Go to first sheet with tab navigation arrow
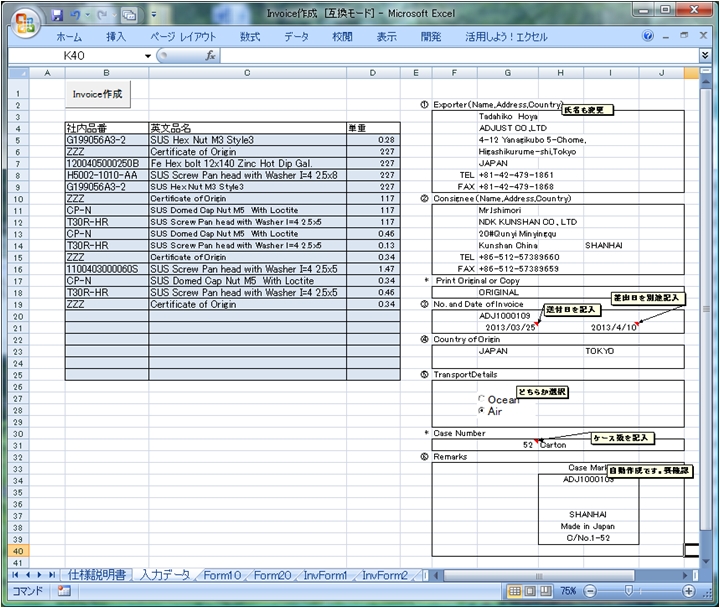Image resolution: width=720 pixels, height=608 pixels. pyautogui.click(x=15, y=575)
